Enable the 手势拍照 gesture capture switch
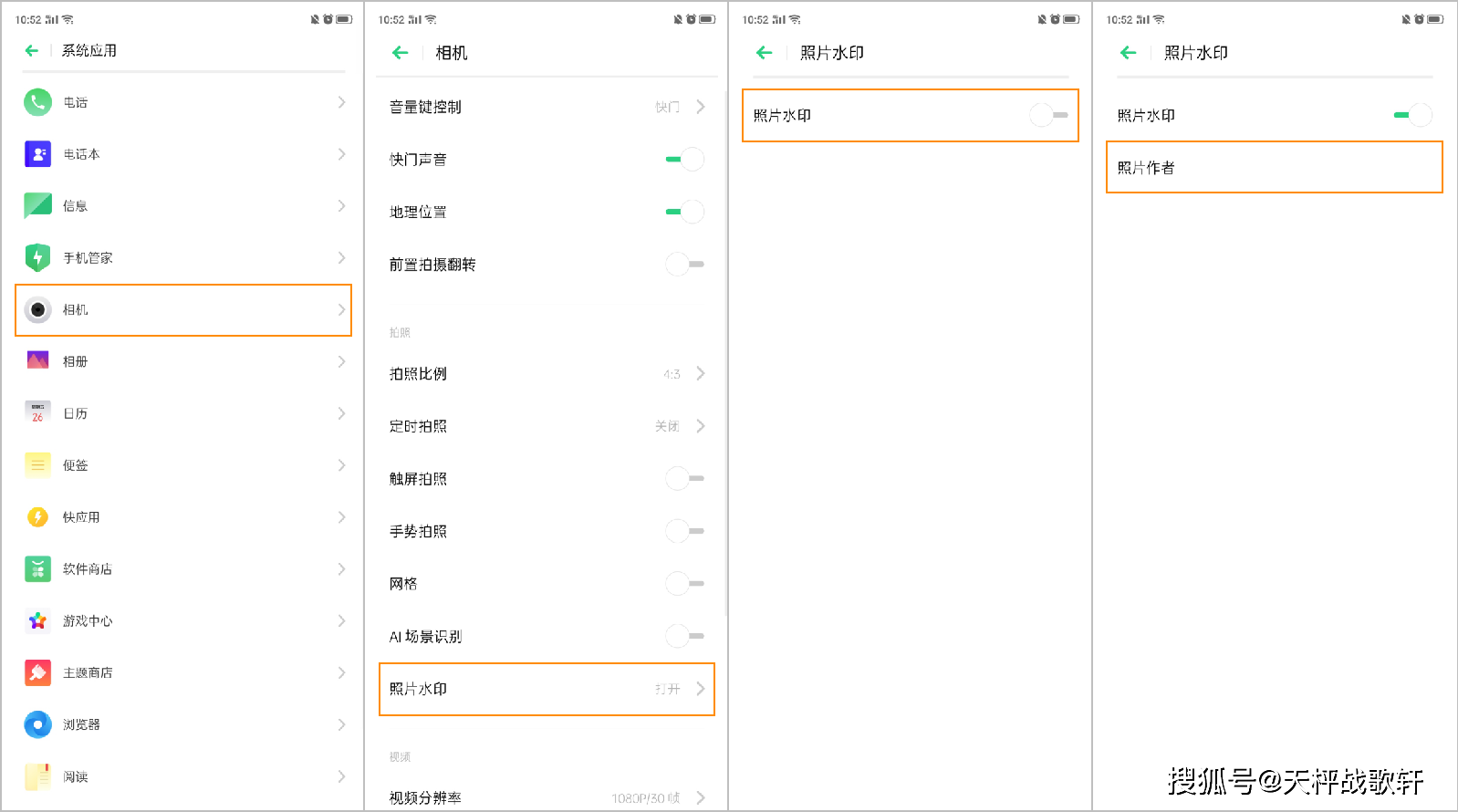 [685, 531]
